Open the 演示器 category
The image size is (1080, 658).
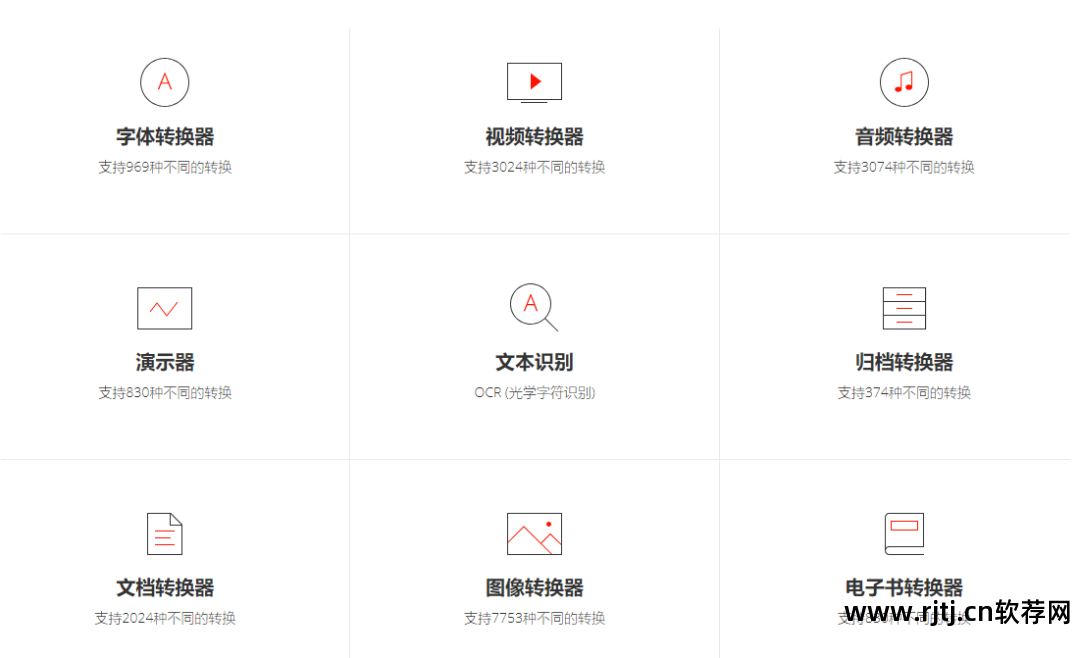coord(164,363)
